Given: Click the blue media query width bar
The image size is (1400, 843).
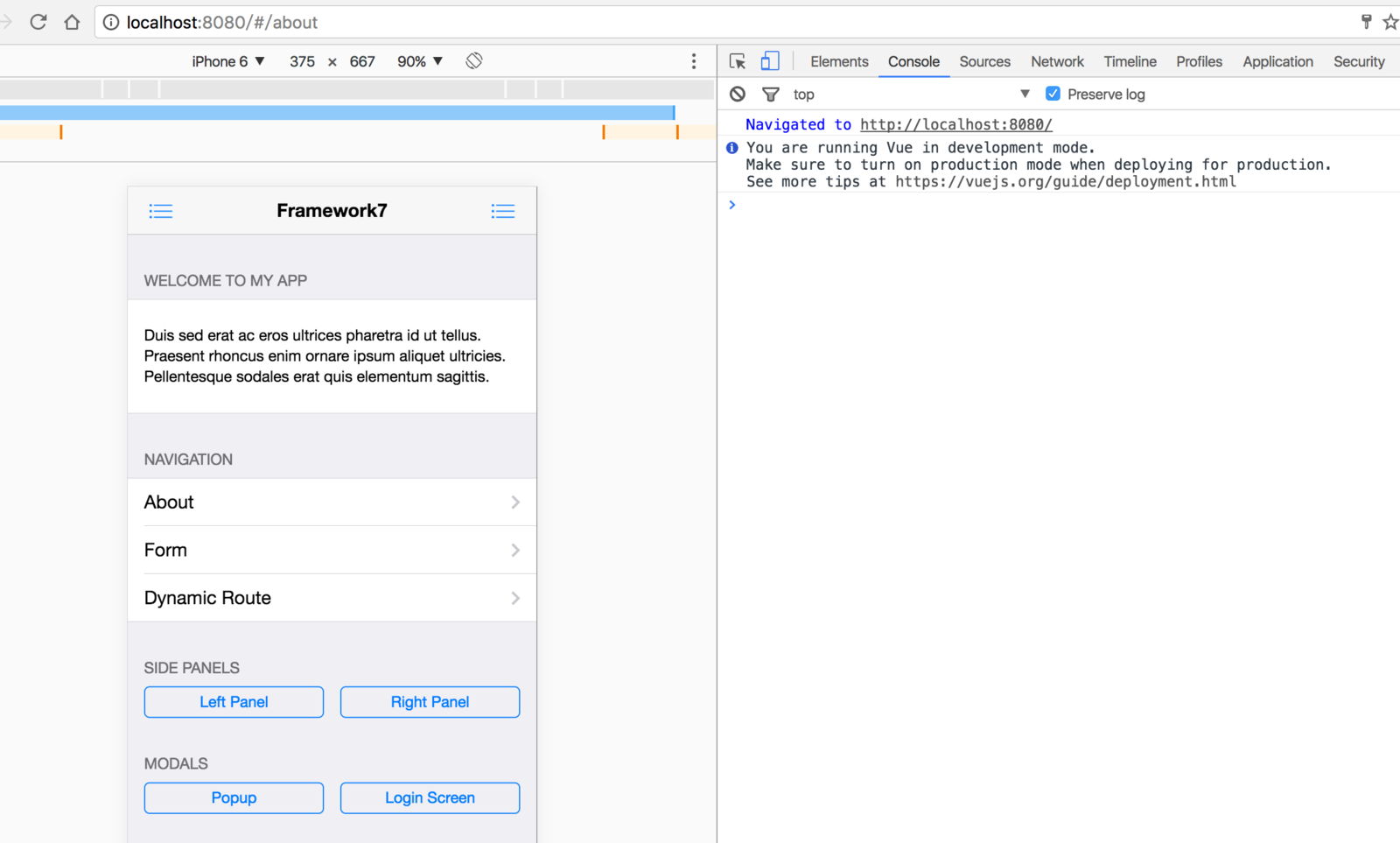Looking at the screenshot, I should [x=337, y=113].
